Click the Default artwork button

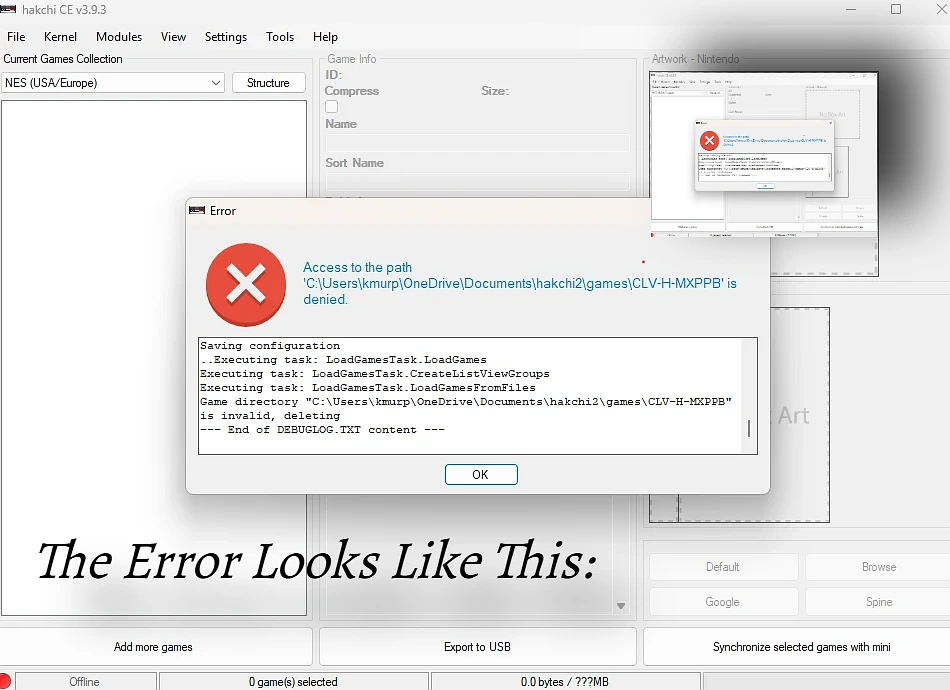point(723,567)
